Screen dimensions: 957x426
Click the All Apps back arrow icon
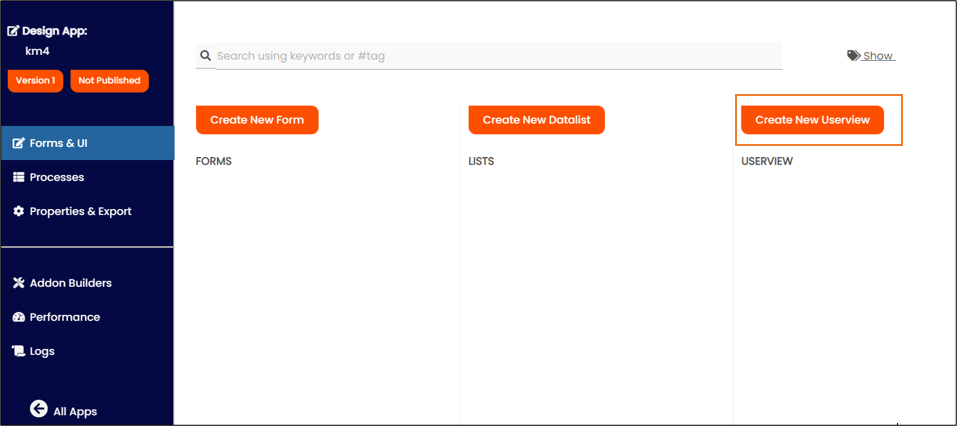click(39, 408)
